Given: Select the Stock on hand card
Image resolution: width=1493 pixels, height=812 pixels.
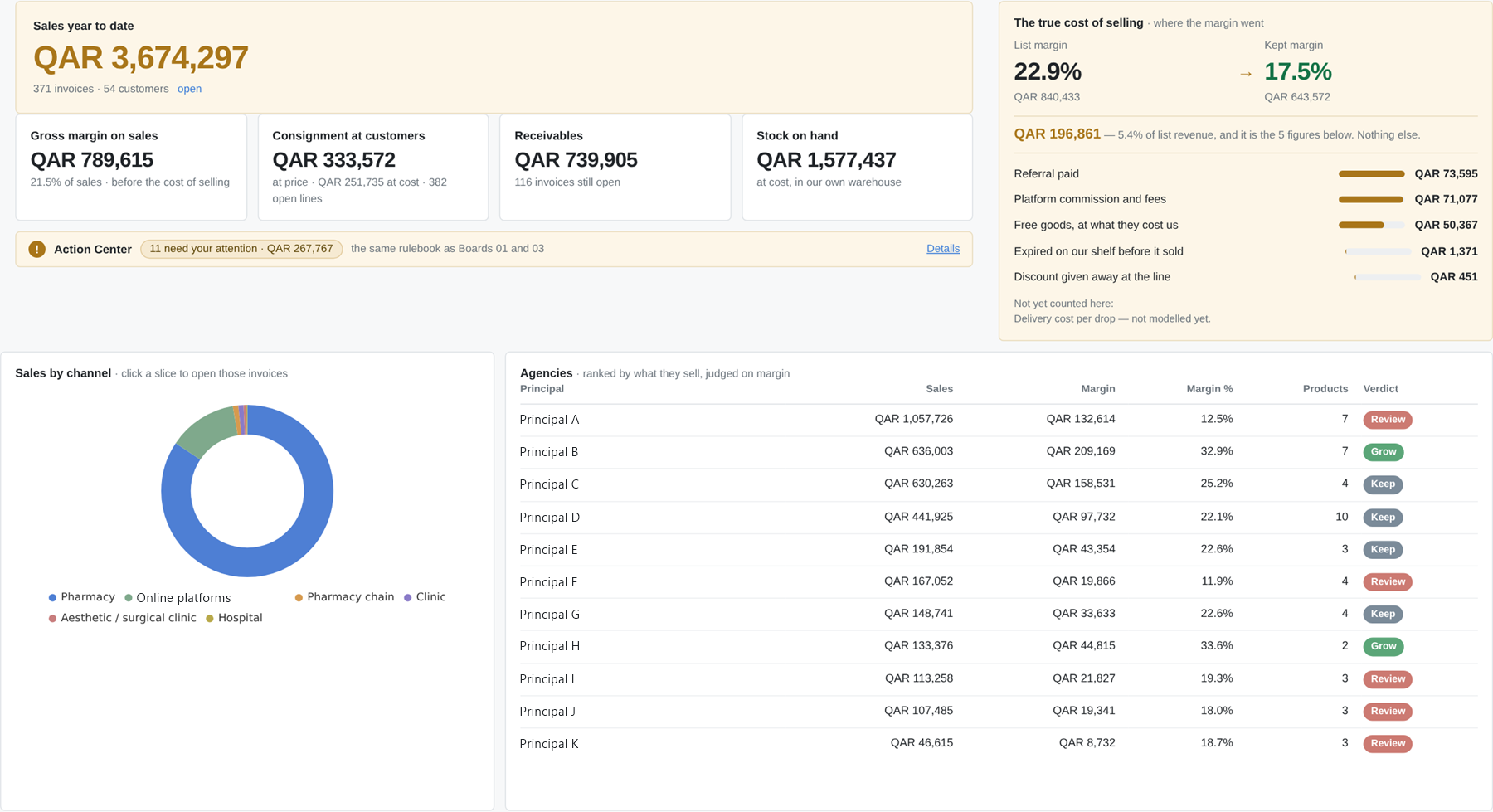Looking at the screenshot, I should pyautogui.click(x=858, y=168).
